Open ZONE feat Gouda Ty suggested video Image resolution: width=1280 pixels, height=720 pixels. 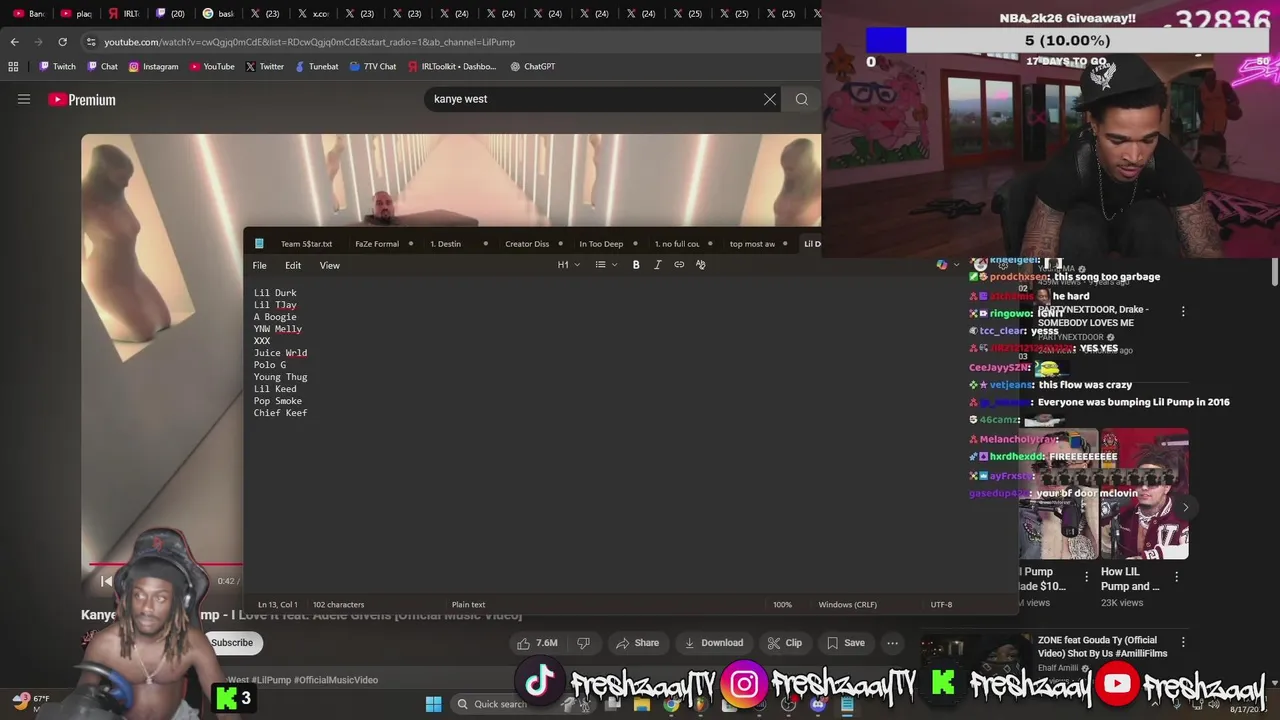pos(1102,646)
